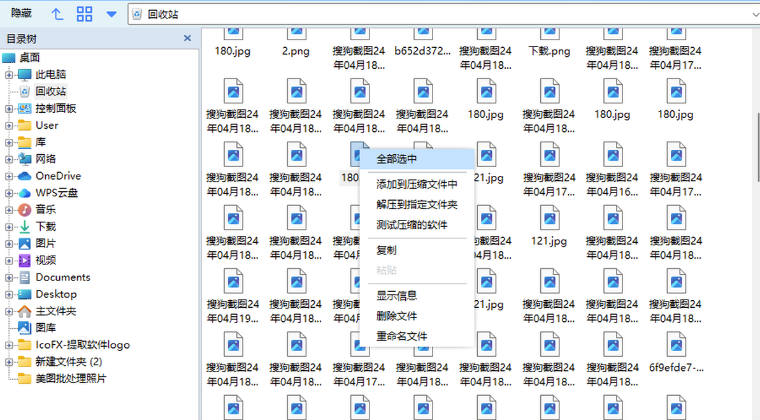This screenshot has height=420, width=760.
Task: Expand the 音乐 tree node
Action: click(x=9, y=210)
